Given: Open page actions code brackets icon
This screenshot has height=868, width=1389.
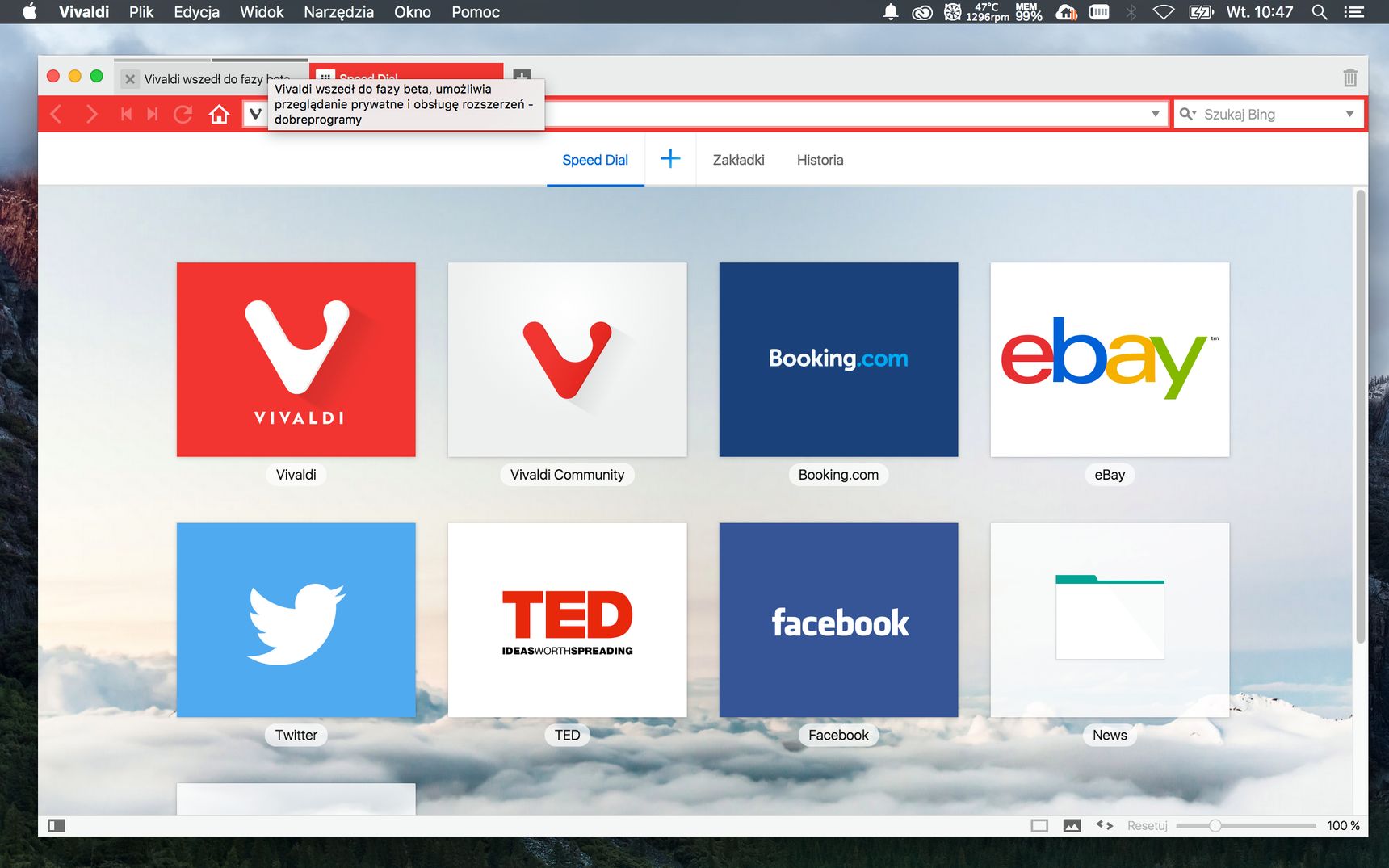Looking at the screenshot, I should [x=1104, y=825].
